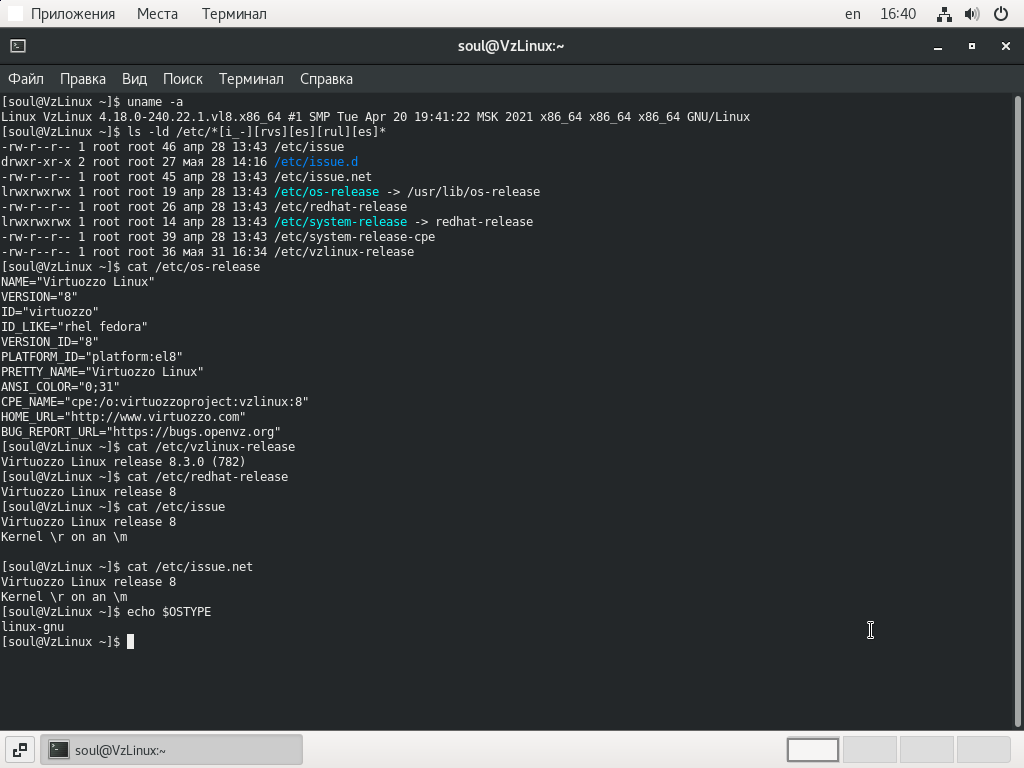Image resolution: width=1024 pixels, height=768 pixels.
Task: Open the Правка menu
Action: coord(83,79)
